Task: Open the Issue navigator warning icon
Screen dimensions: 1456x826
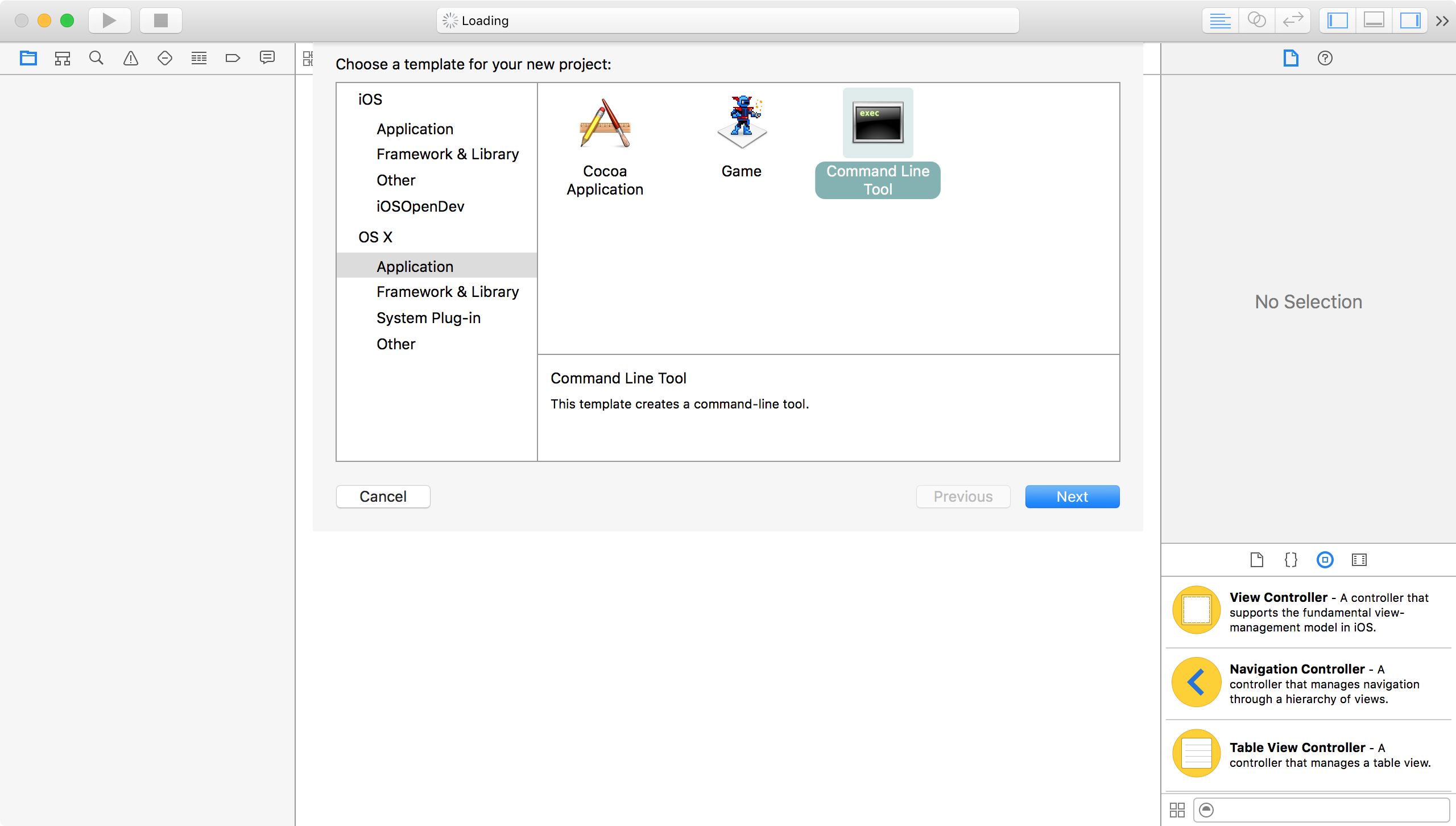Action: coord(131,58)
